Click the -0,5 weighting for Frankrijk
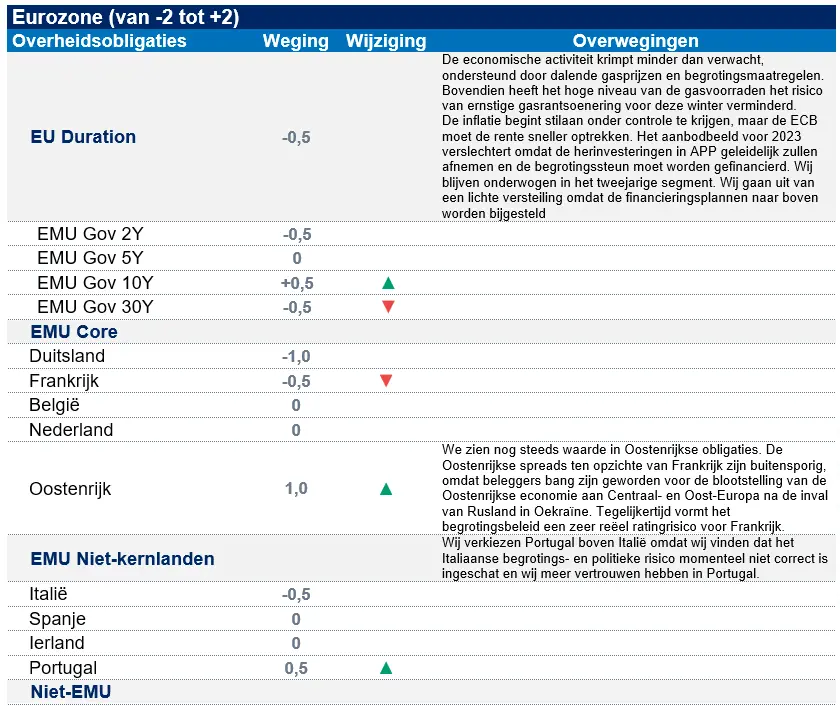840x706 pixels. point(296,381)
